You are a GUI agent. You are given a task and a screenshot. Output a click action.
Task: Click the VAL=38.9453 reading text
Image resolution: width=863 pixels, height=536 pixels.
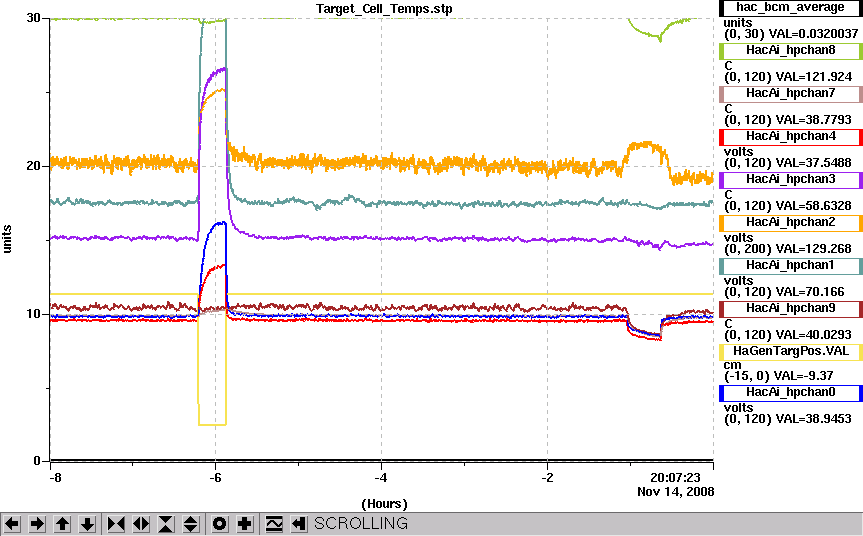(813, 419)
